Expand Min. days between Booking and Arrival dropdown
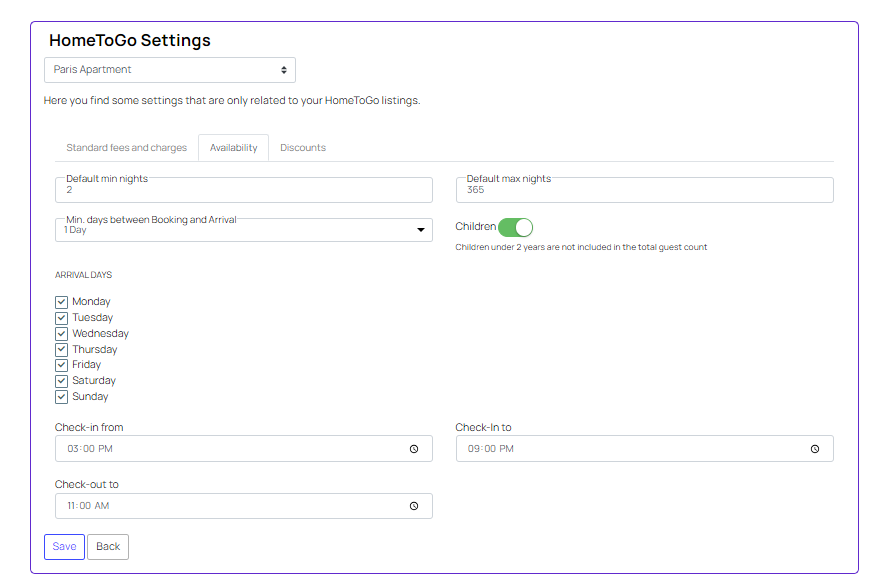Viewport: 886px width, 586px height. coord(244,230)
